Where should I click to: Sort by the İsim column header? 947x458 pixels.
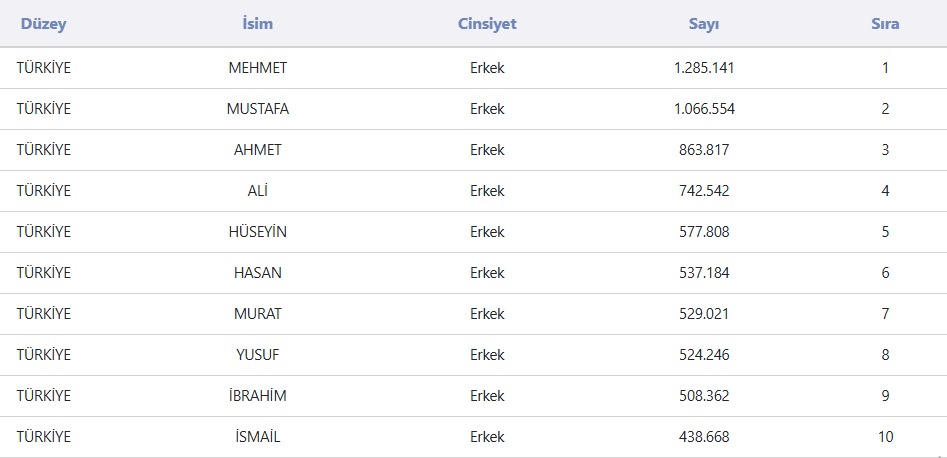tap(257, 24)
